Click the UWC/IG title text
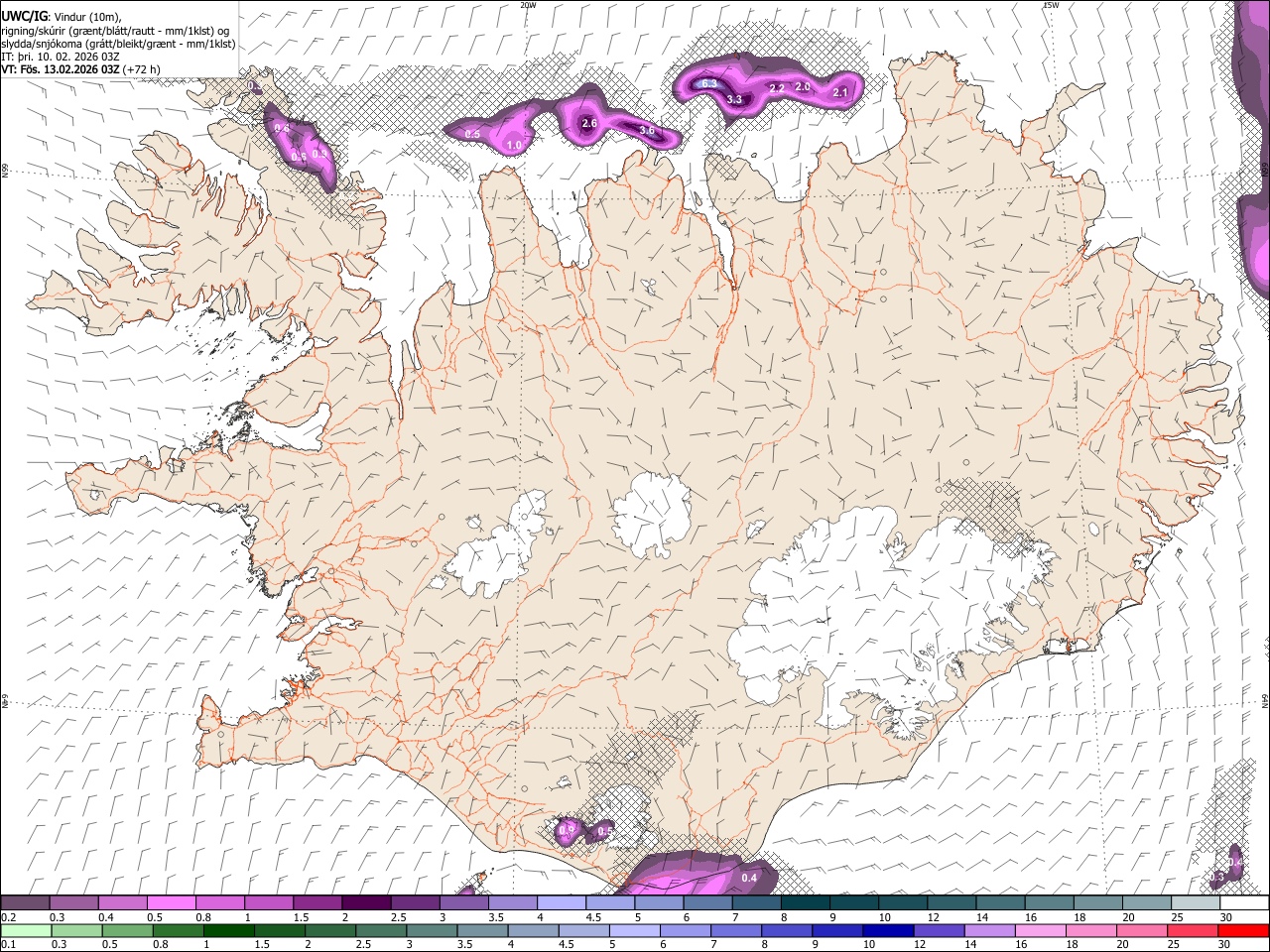1270x952 pixels. pos(24,16)
